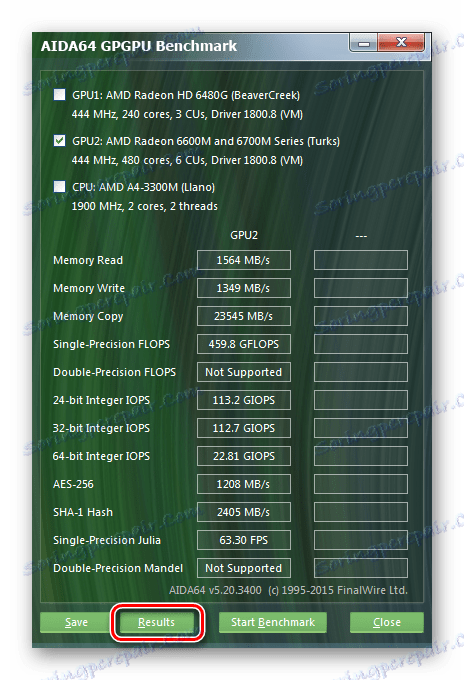Enable CPU AMD A4-3300M checkbox

point(59,187)
